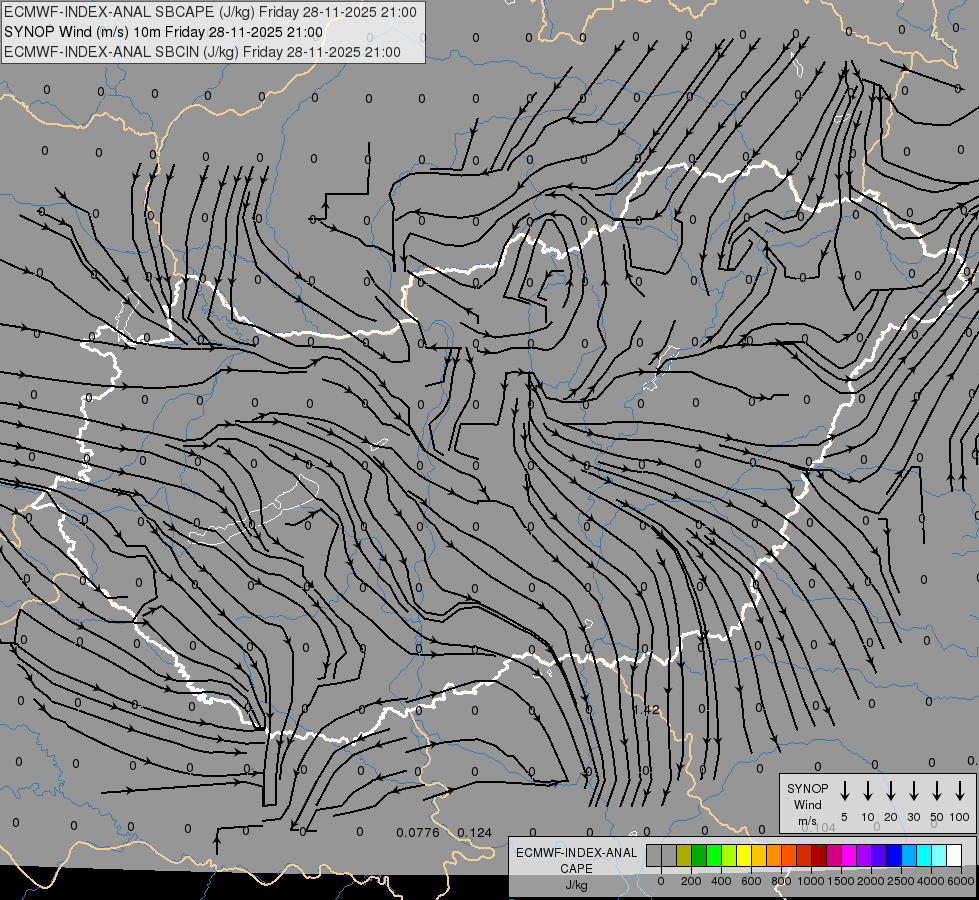The image size is (979, 900).
Task: Select the '0.0776' value on the map
Action: coord(418,833)
